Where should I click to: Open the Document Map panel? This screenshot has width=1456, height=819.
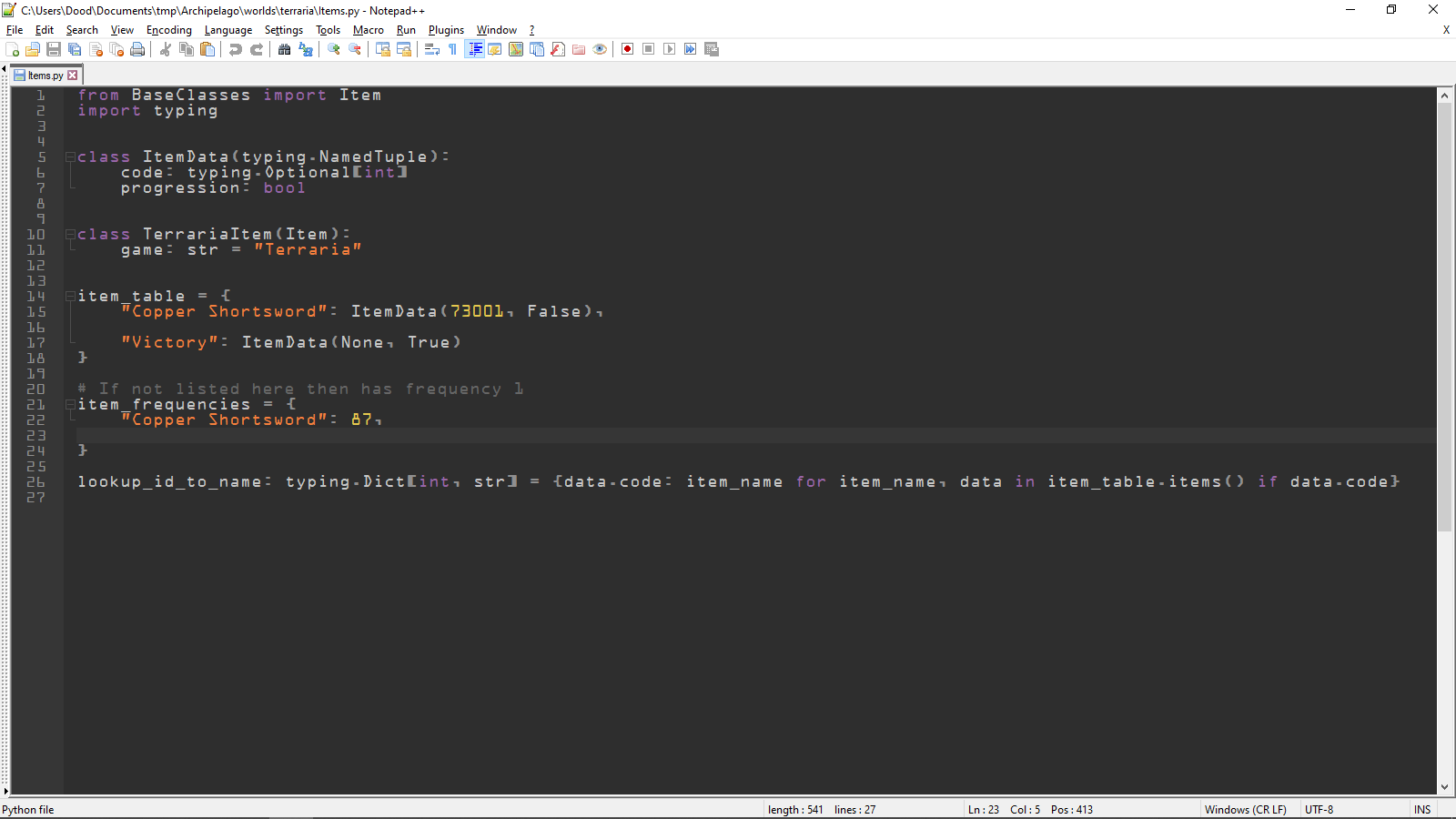point(515,49)
